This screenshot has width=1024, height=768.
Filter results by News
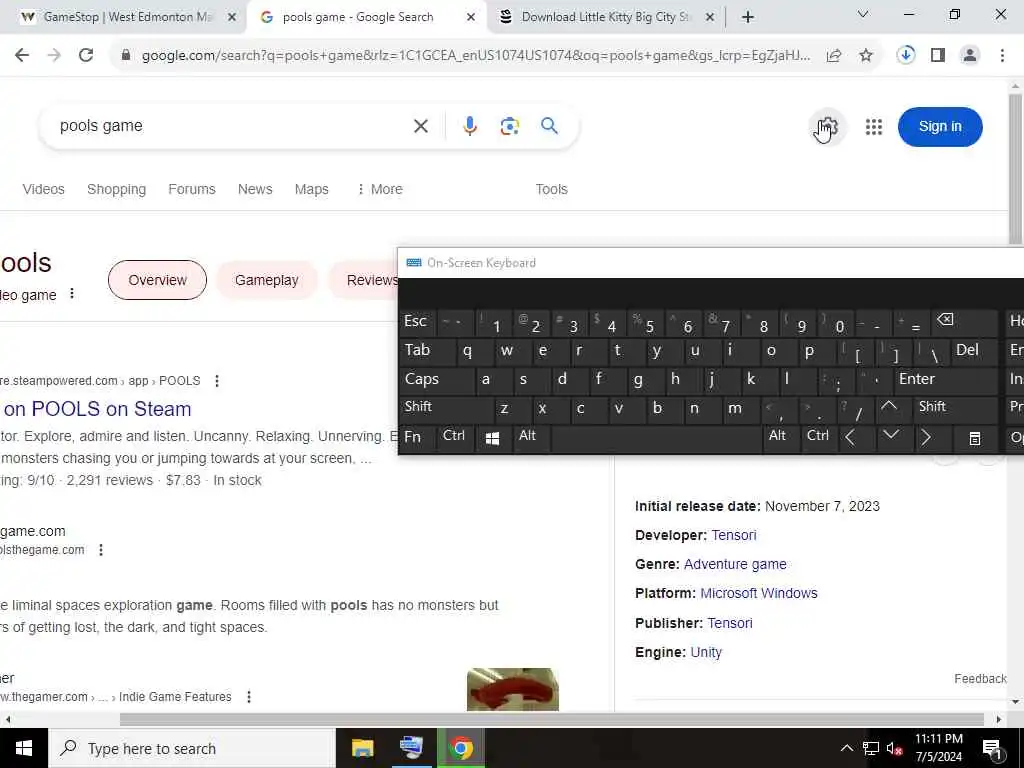255,189
